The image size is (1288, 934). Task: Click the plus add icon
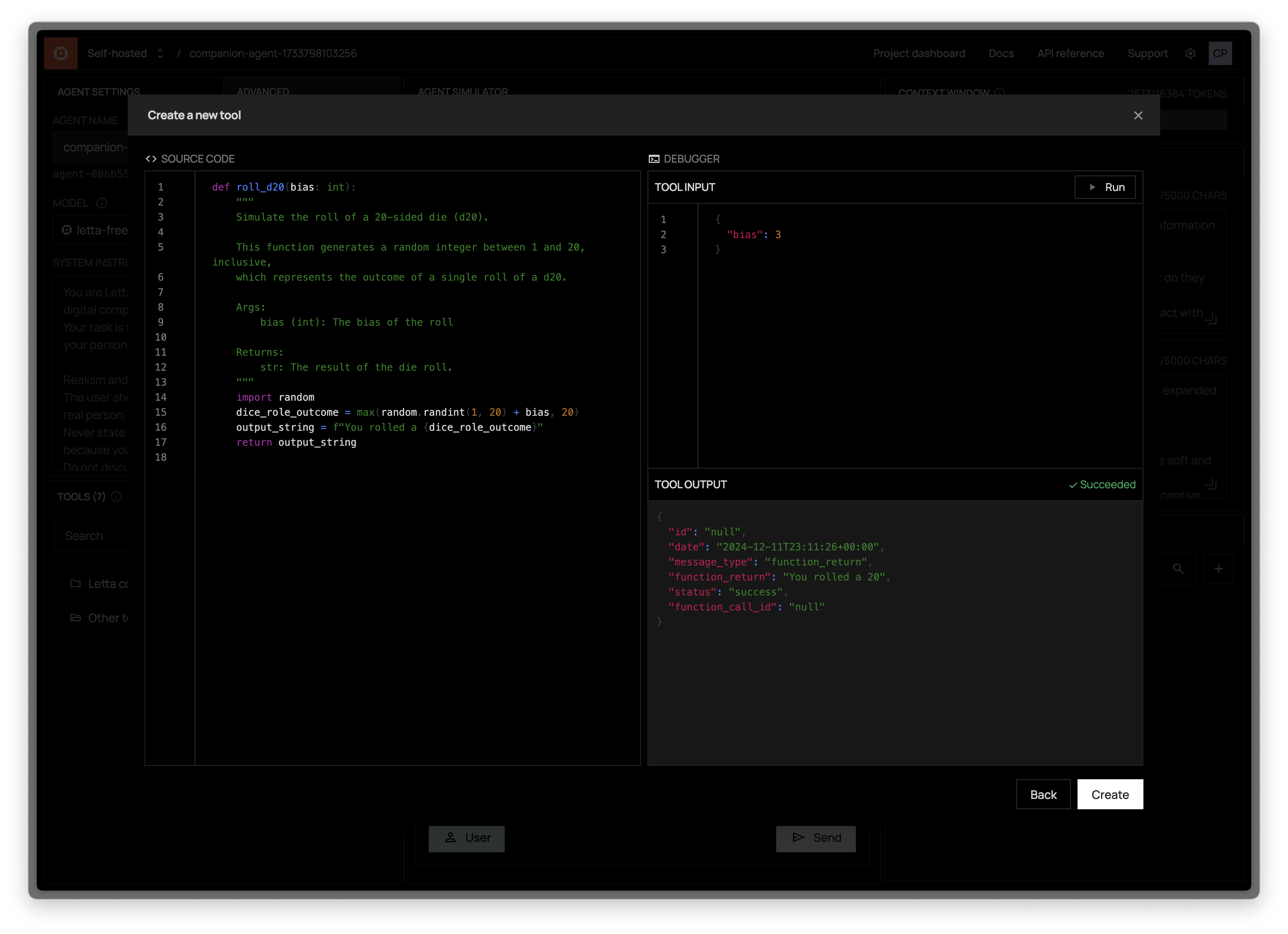pyautogui.click(x=1218, y=569)
